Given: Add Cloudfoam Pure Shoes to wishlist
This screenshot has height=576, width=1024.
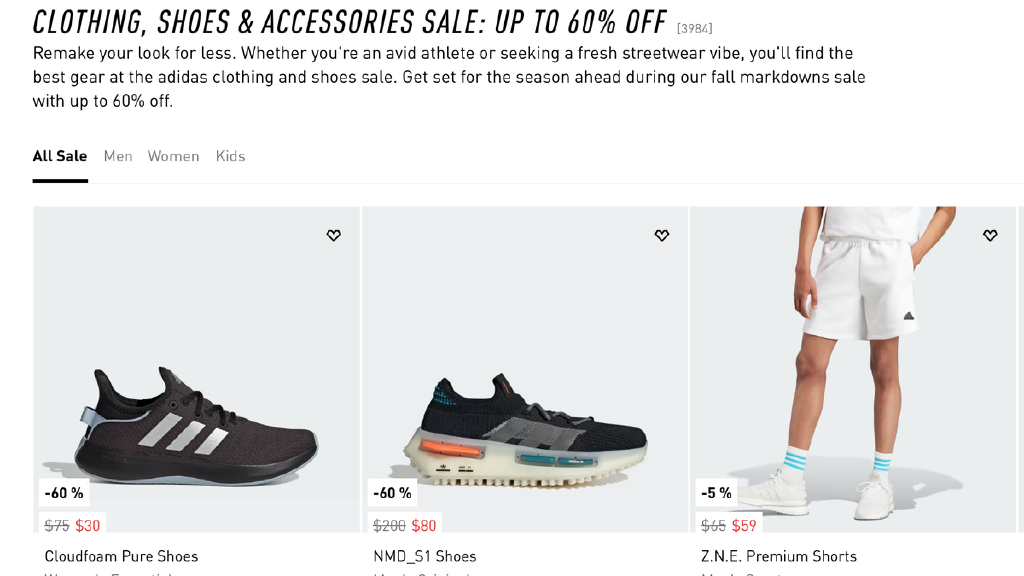Looking at the screenshot, I should point(334,236).
